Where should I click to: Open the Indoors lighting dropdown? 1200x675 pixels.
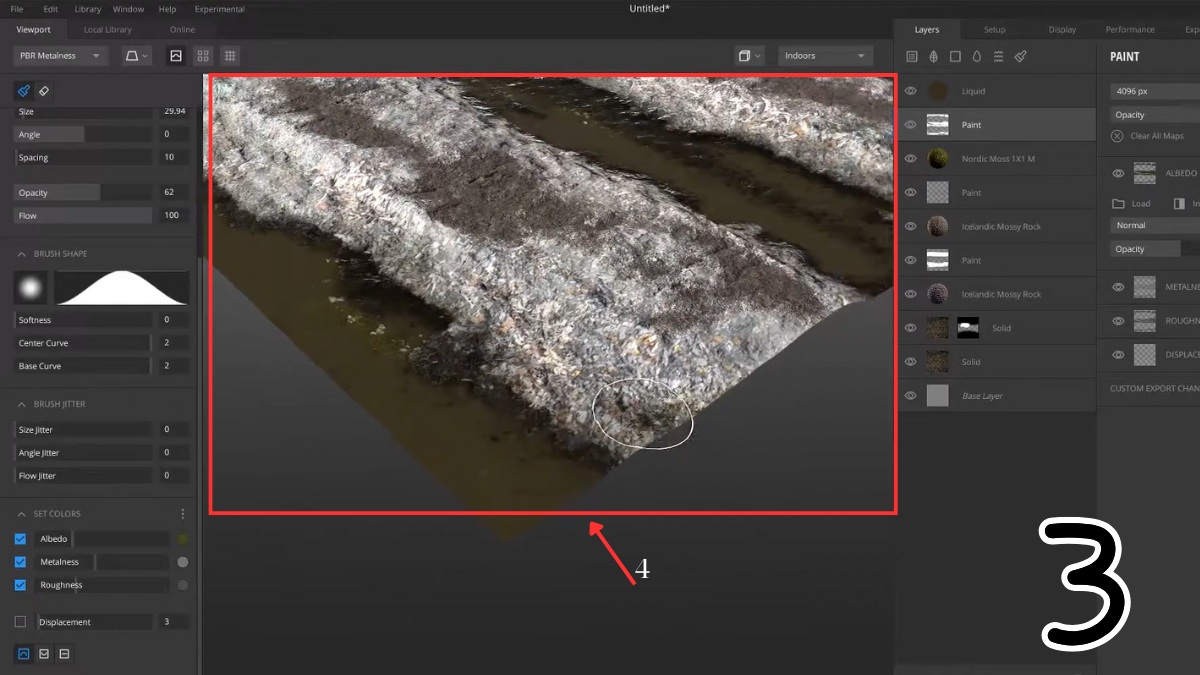[826, 56]
